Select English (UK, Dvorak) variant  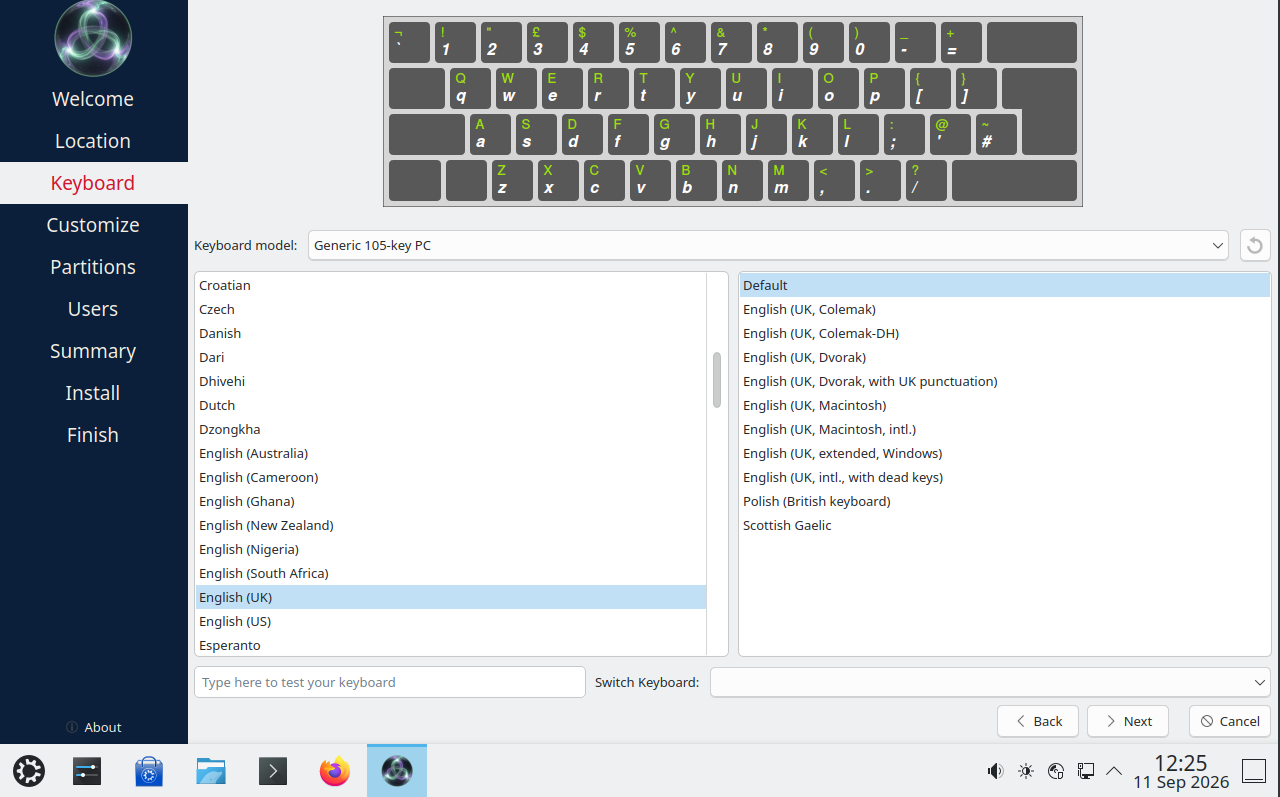(1004, 357)
